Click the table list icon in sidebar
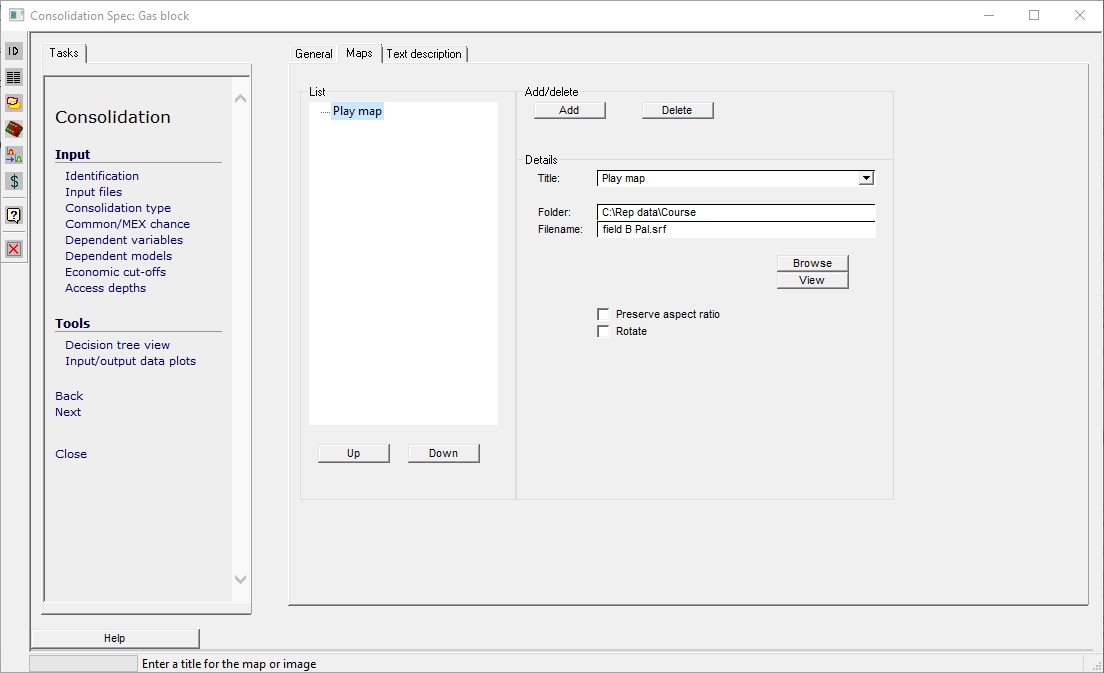This screenshot has width=1104, height=673. tap(14, 77)
